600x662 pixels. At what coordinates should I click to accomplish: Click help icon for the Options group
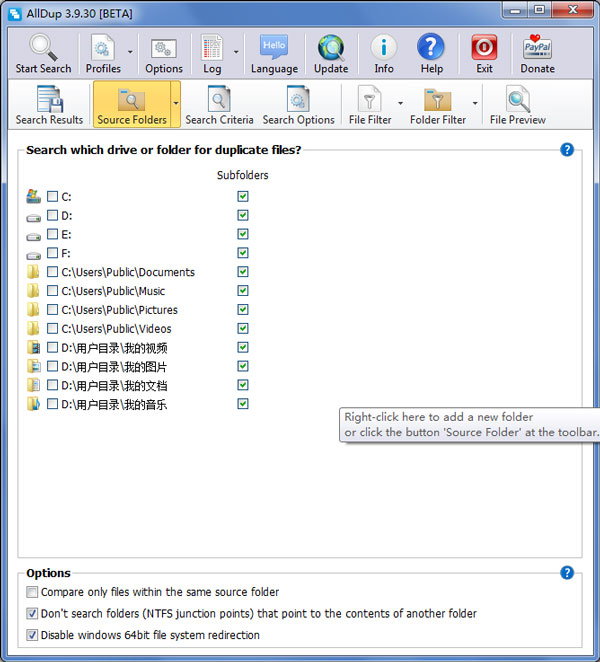[567, 573]
